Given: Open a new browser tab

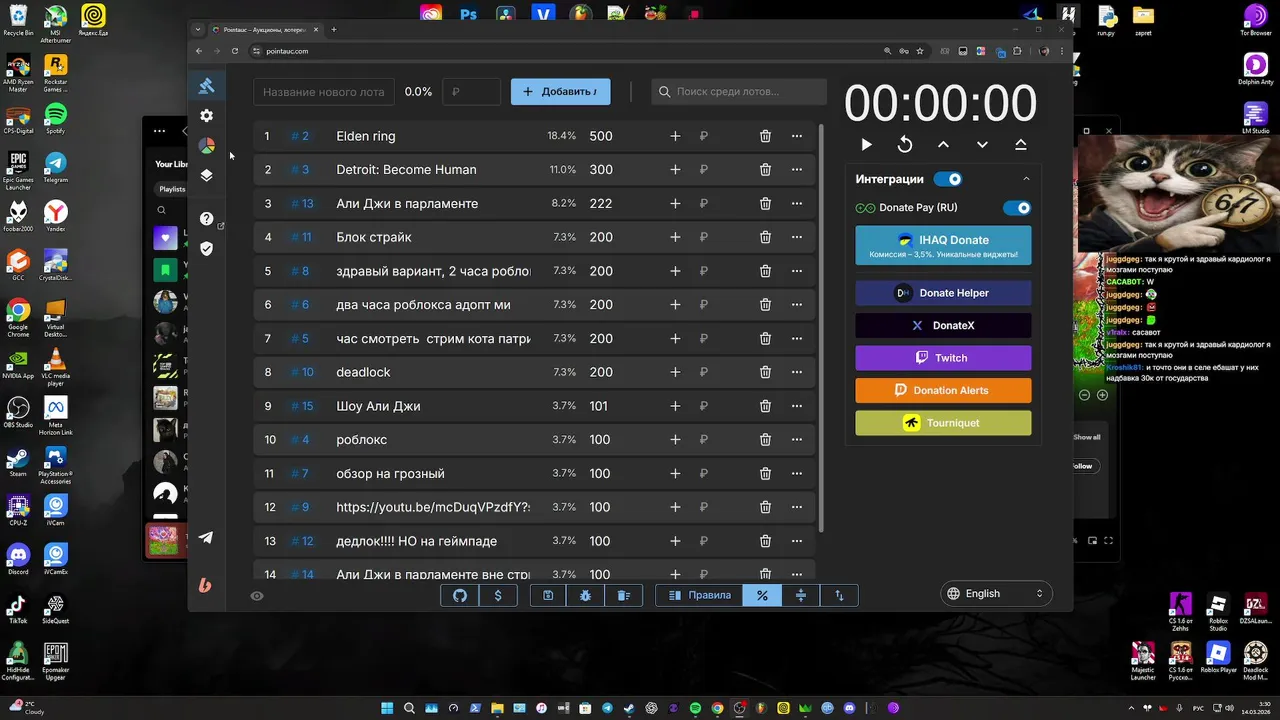Looking at the screenshot, I should tap(334, 30).
